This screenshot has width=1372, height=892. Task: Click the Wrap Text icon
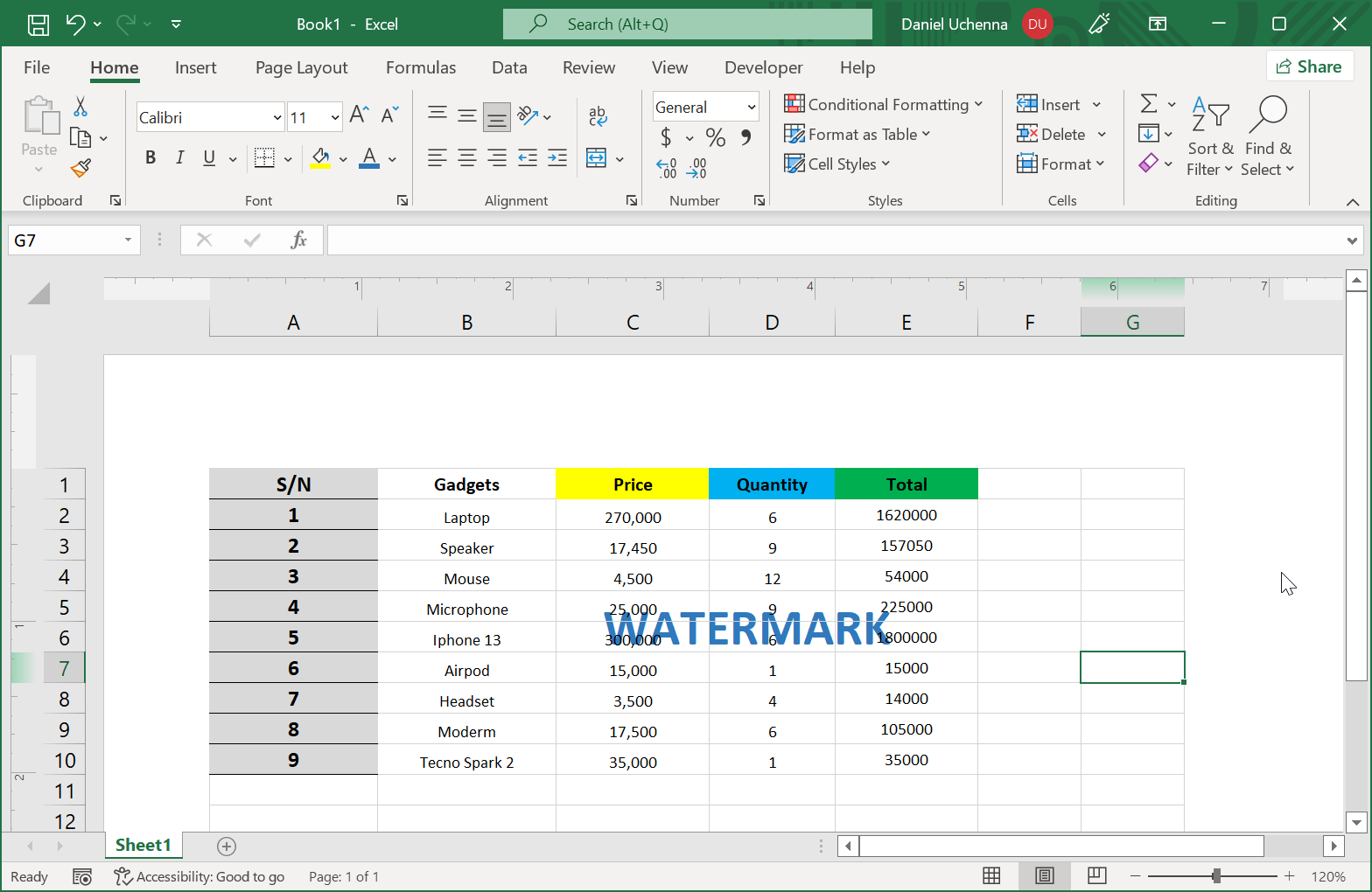click(598, 115)
